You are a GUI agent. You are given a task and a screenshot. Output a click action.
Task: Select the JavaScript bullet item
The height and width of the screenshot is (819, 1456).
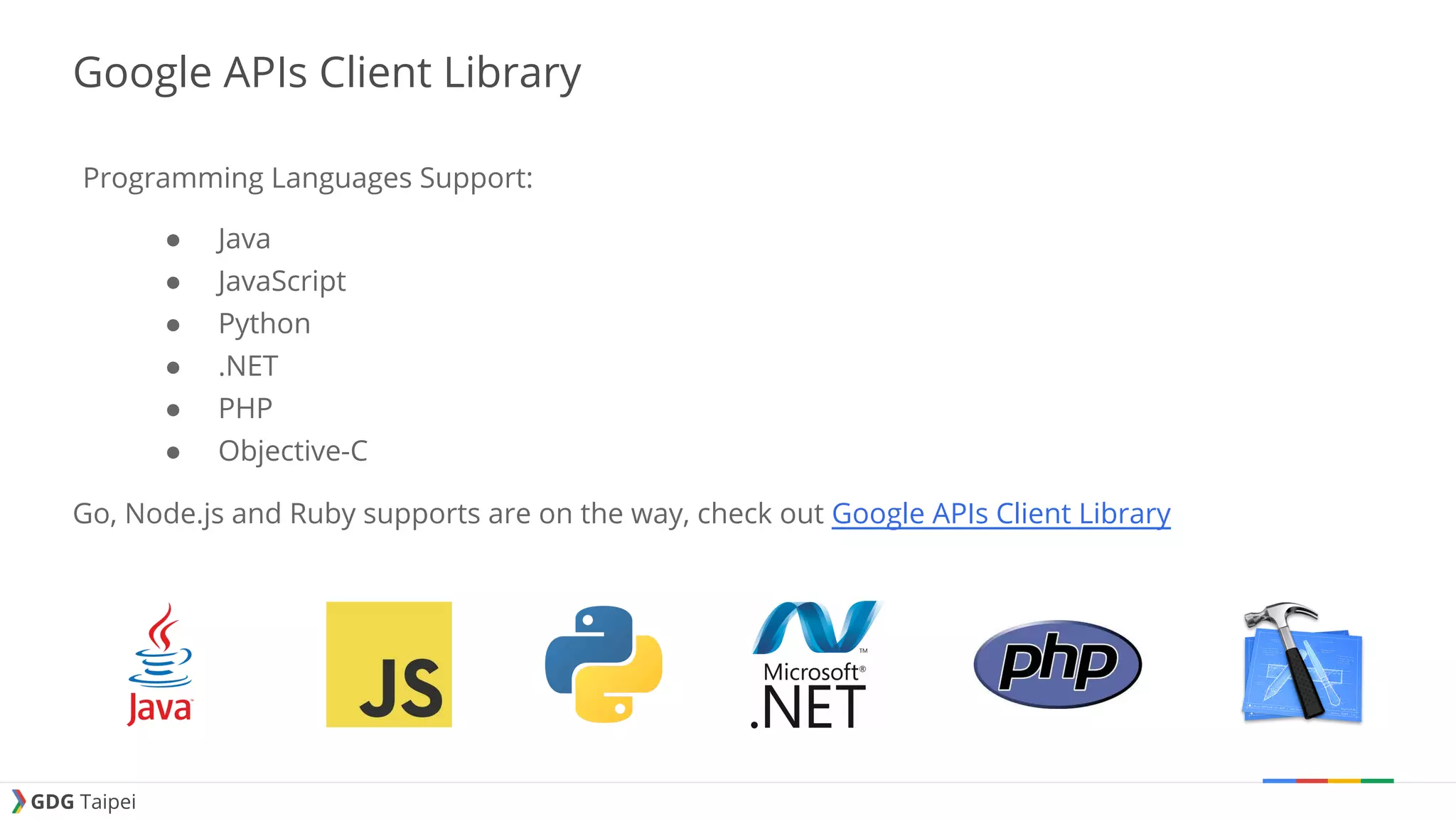282,282
